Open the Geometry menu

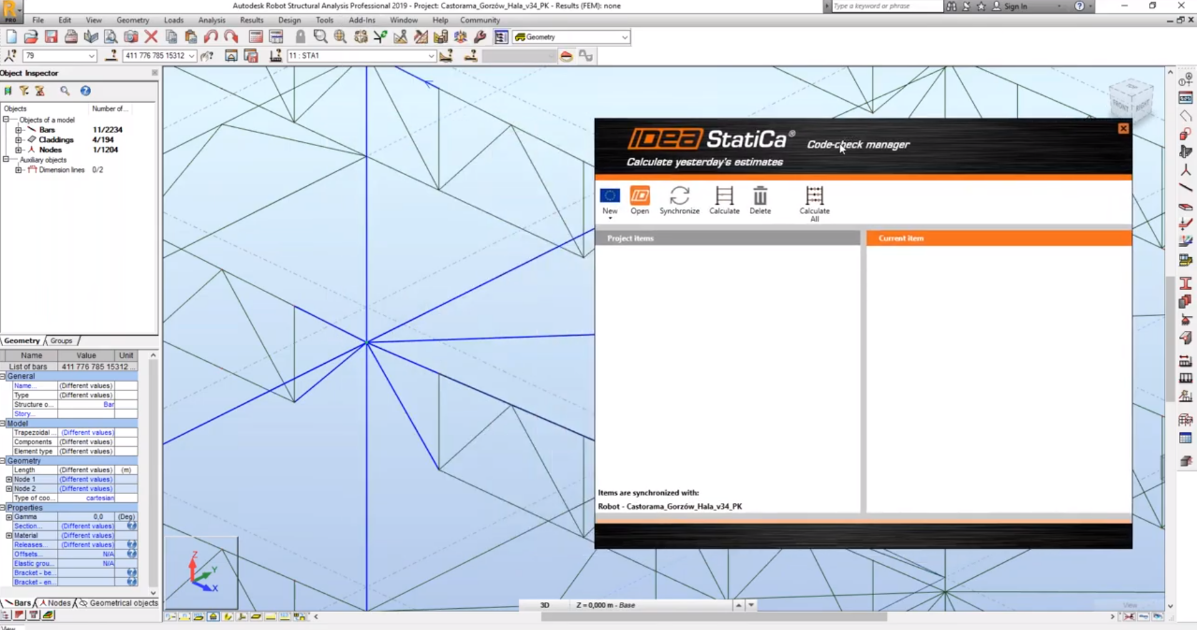coord(133,20)
